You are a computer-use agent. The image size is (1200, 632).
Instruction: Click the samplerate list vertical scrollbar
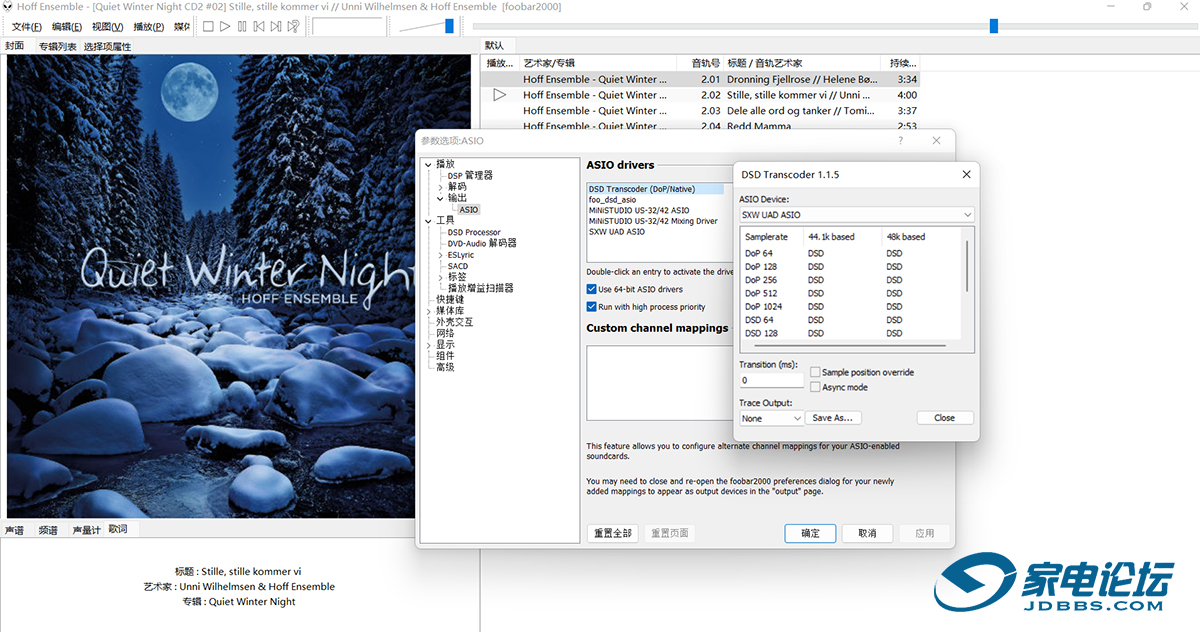966,265
